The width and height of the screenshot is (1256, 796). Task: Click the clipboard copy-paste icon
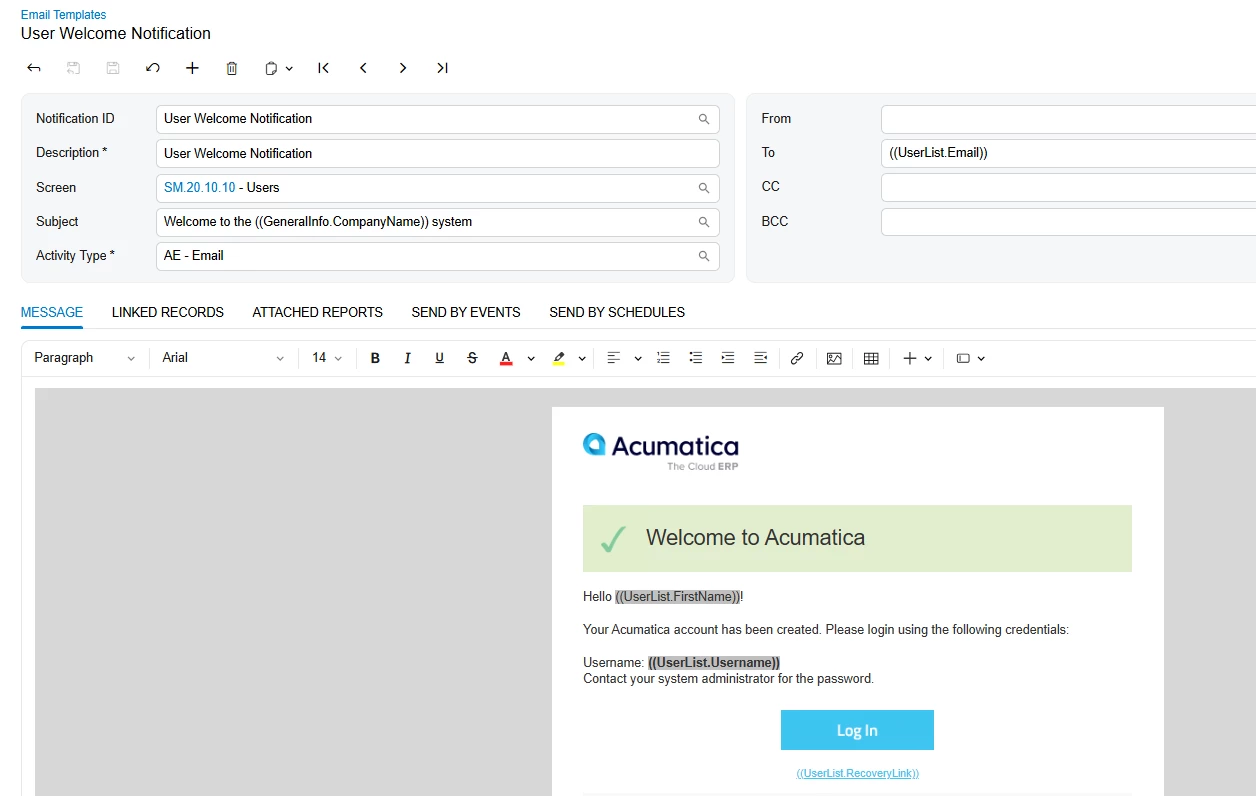[271, 68]
